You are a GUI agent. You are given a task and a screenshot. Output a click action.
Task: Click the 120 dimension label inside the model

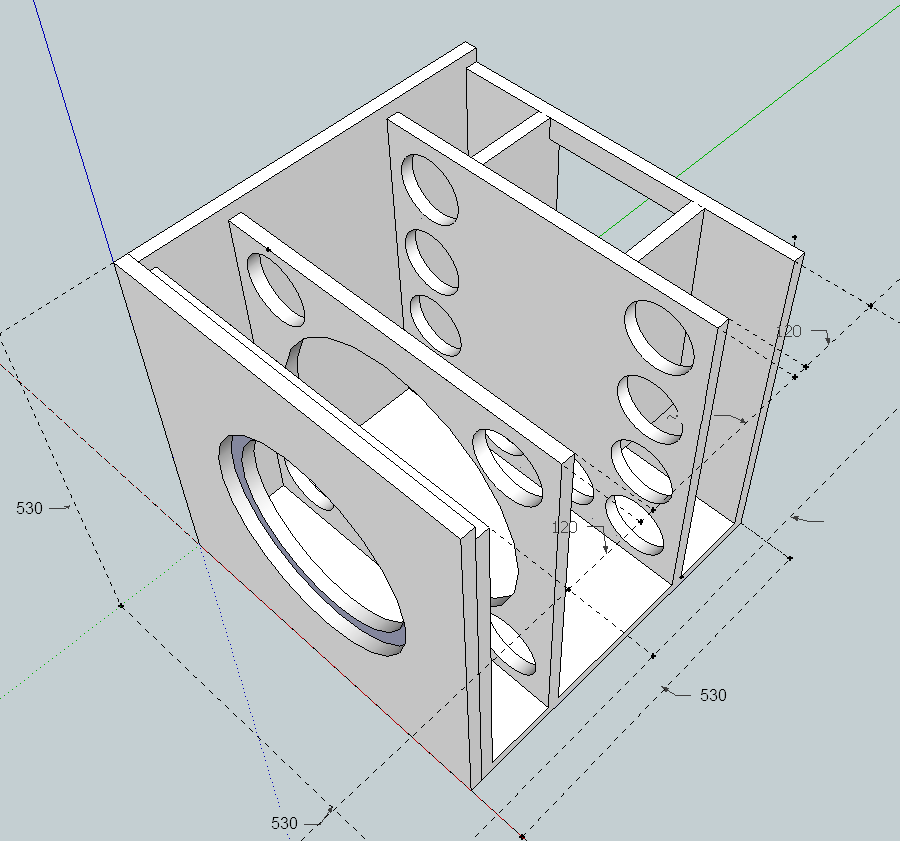pos(565,527)
